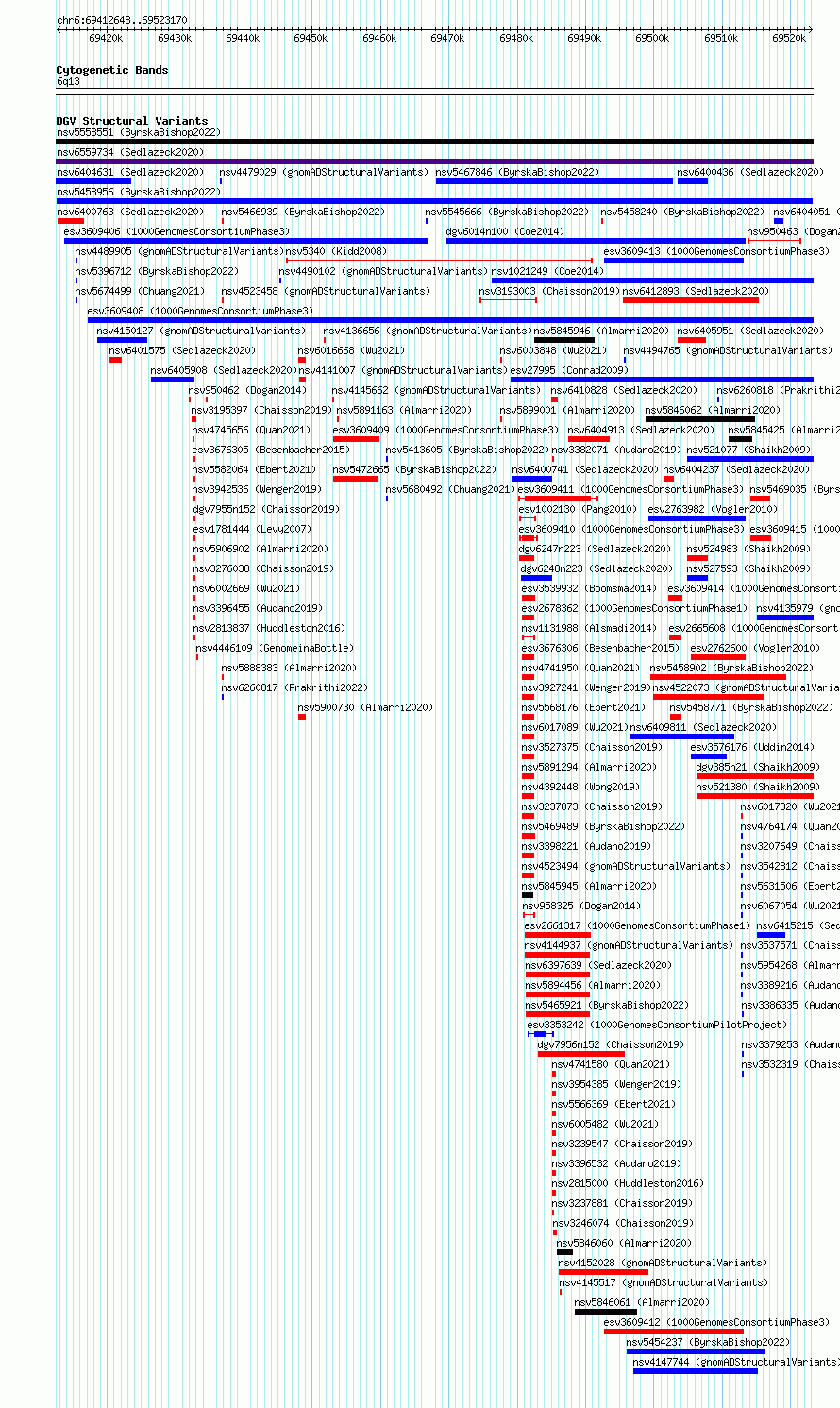Screen dimensions: 840x1408
Task: Click the black bar under nsv5558551
Action: [x=434, y=142]
